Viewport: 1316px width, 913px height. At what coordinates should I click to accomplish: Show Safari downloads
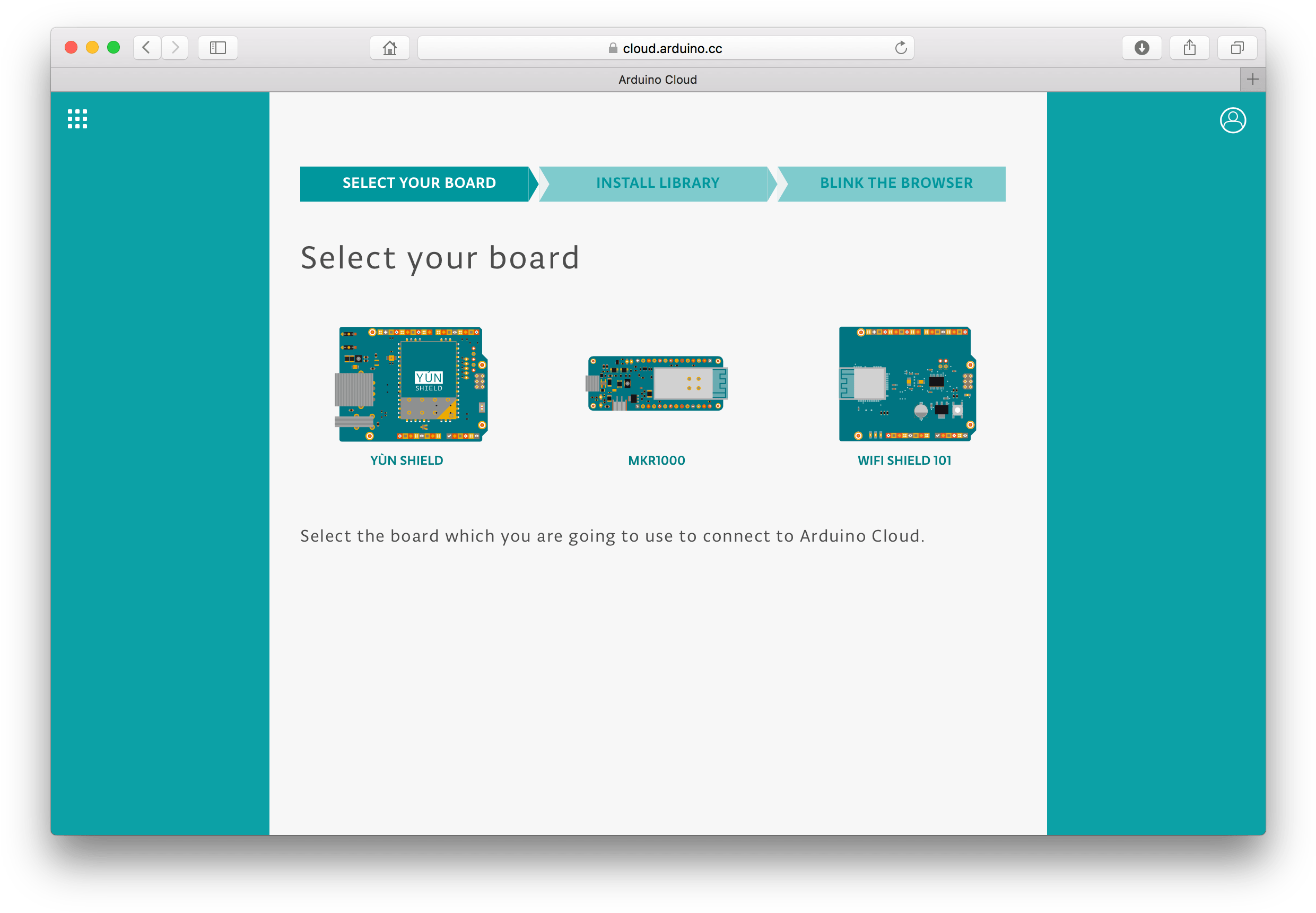[x=1141, y=48]
